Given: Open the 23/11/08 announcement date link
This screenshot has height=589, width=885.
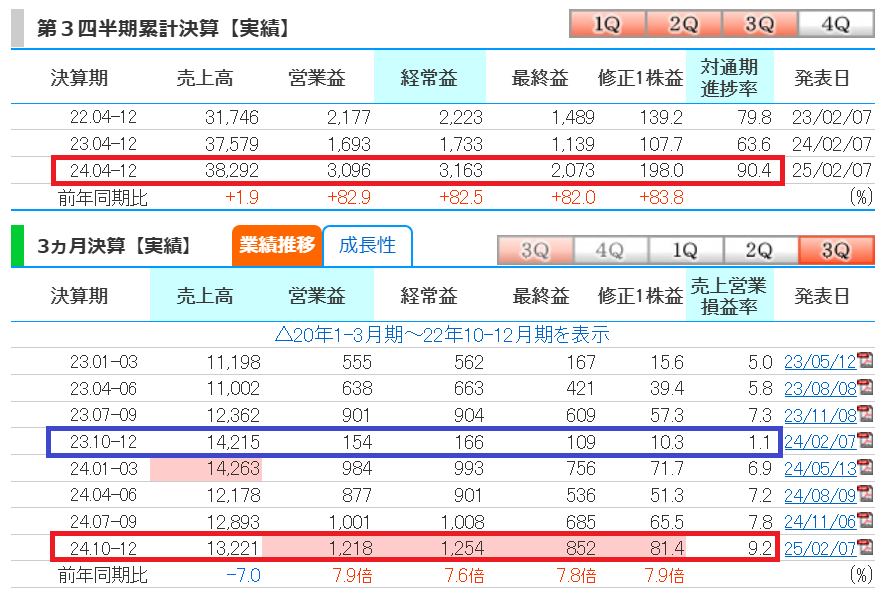Looking at the screenshot, I should coord(820,415).
